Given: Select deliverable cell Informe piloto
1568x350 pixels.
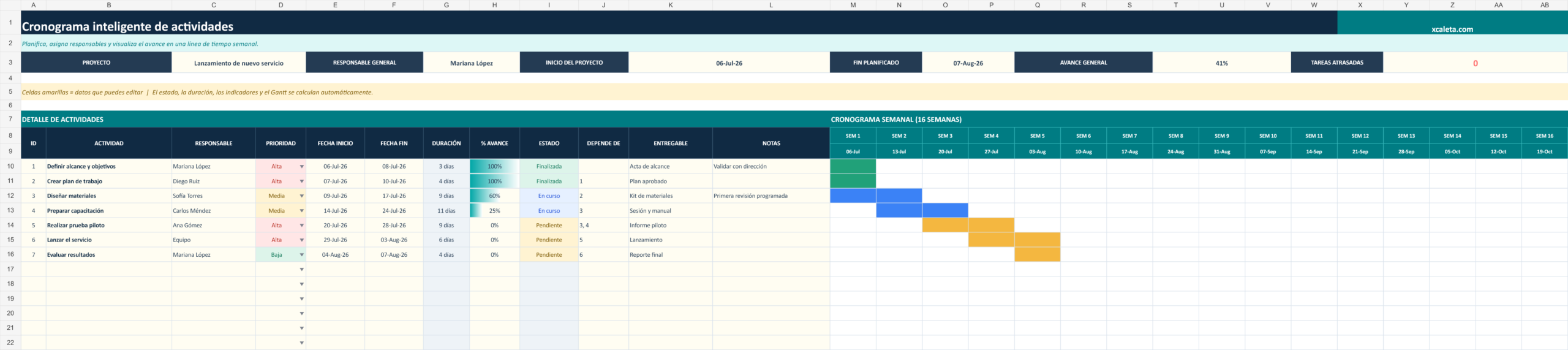Looking at the screenshot, I should [671, 225].
